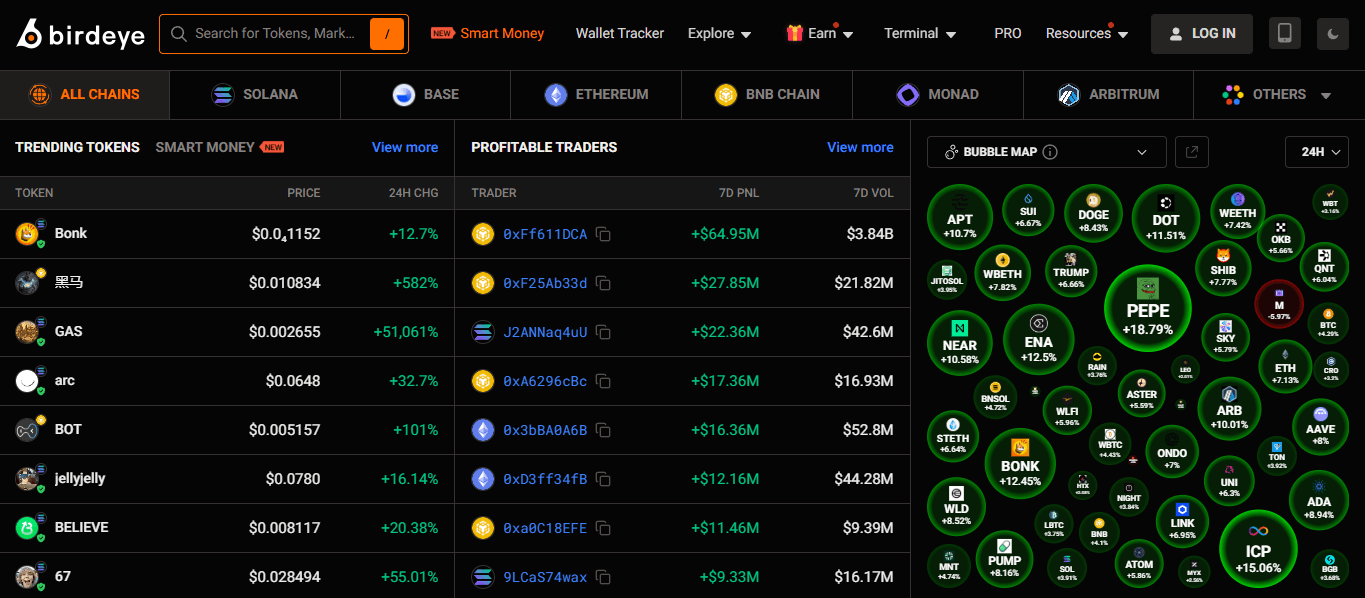Switch to Smart Money token tab
The height and width of the screenshot is (598, 1365).
pos(220,147)
